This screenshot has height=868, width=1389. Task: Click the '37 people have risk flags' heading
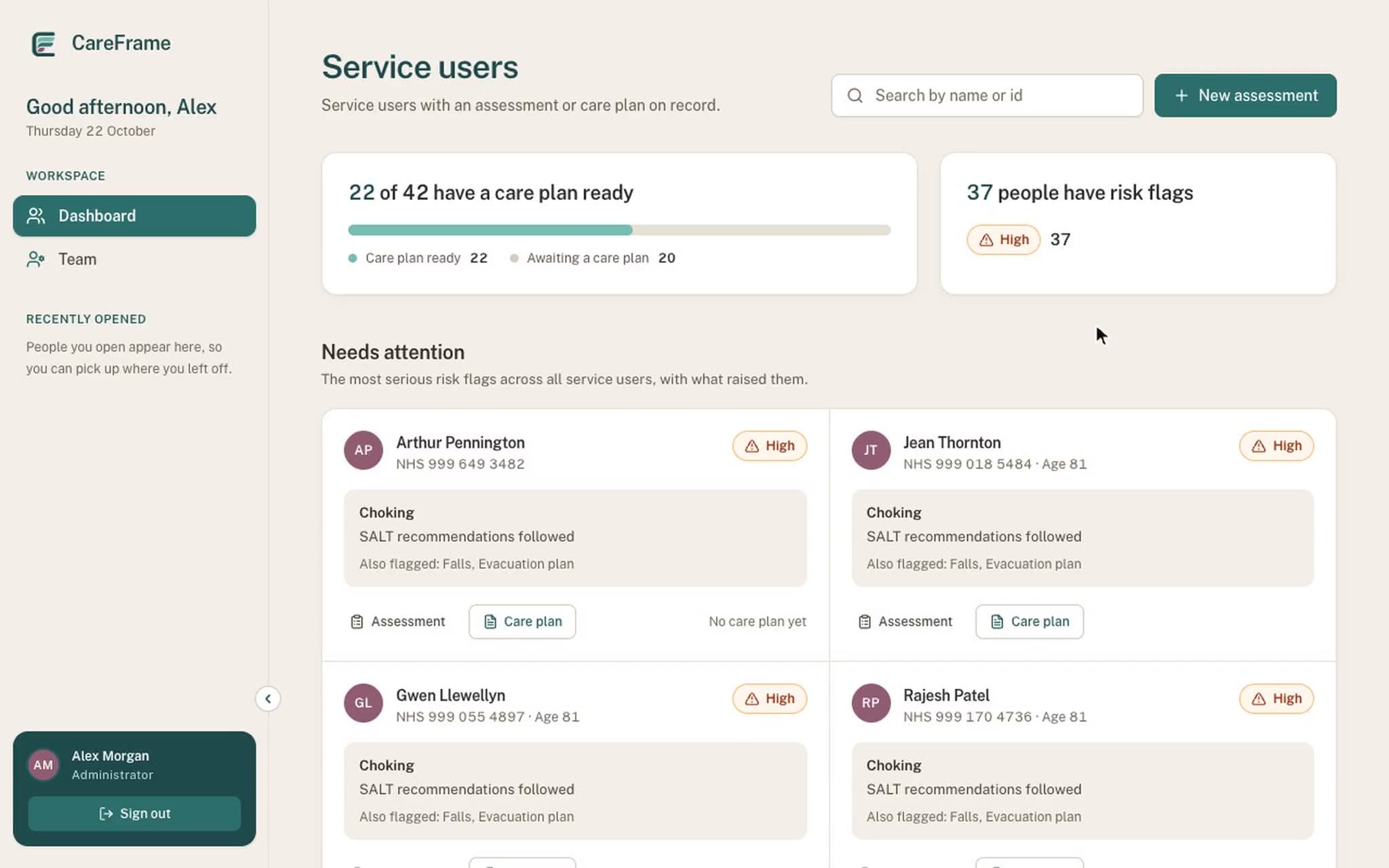pyautogui.click(x=1080, y=193)
